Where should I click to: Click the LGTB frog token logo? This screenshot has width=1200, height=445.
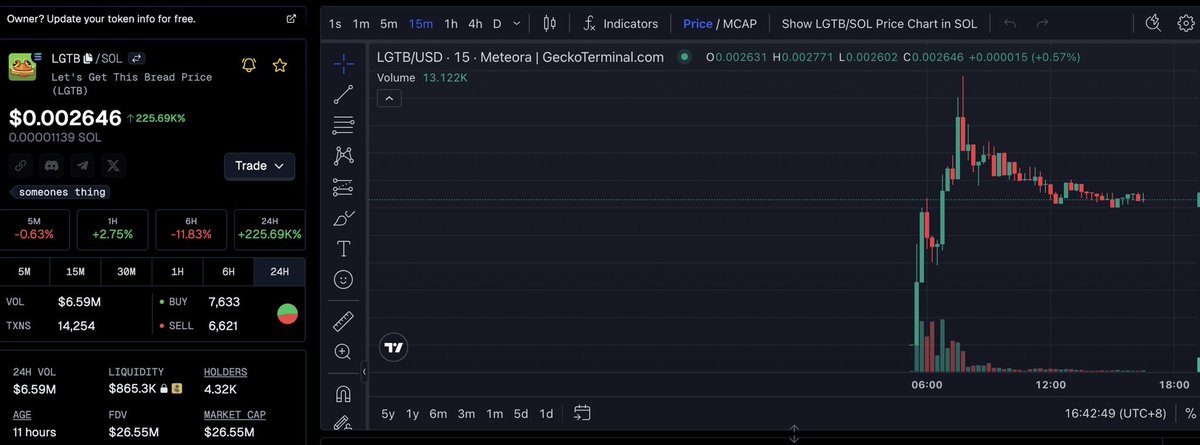tap(23, 67)
